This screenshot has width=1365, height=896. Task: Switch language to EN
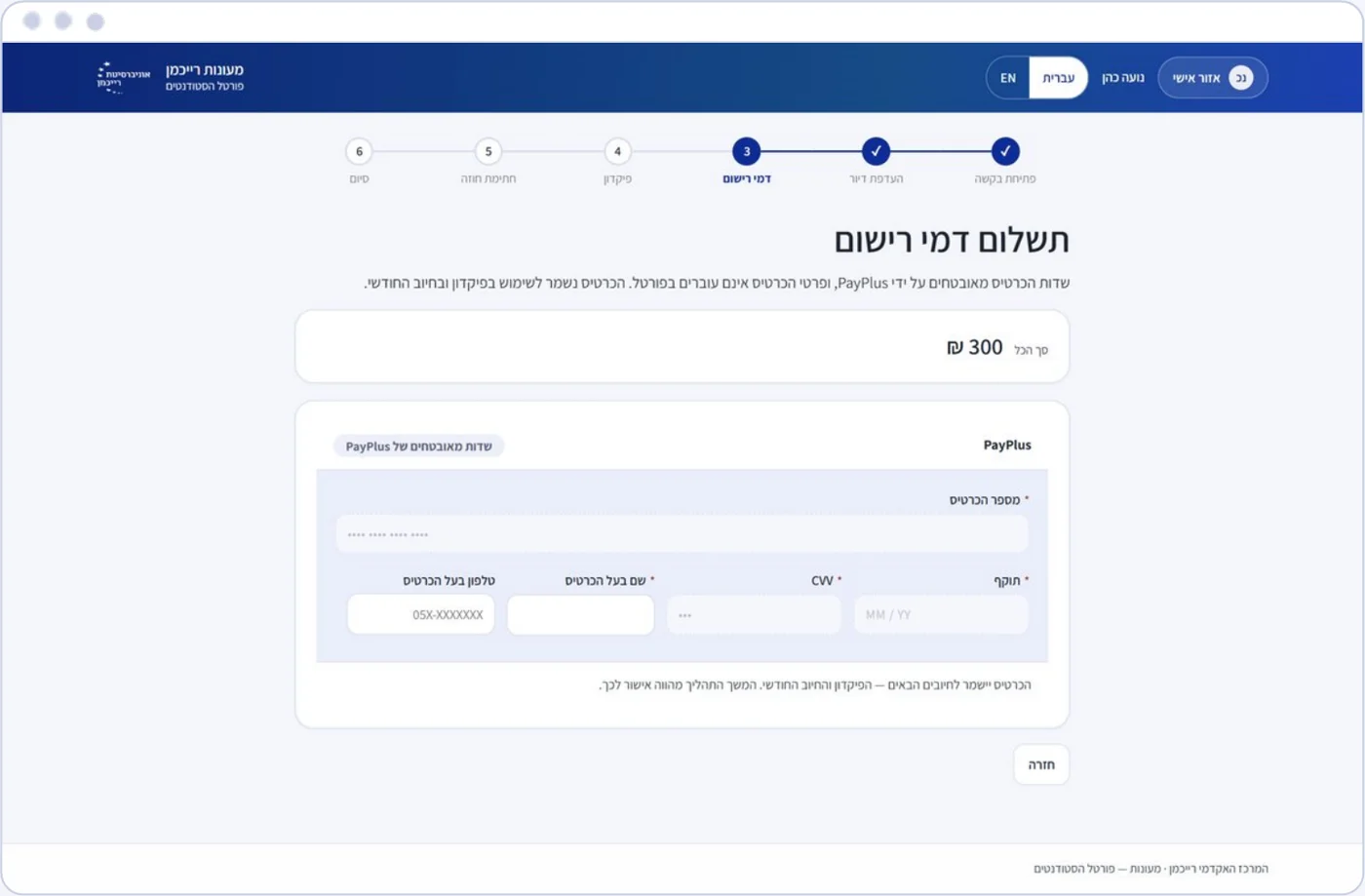(x=1008, y=78)
